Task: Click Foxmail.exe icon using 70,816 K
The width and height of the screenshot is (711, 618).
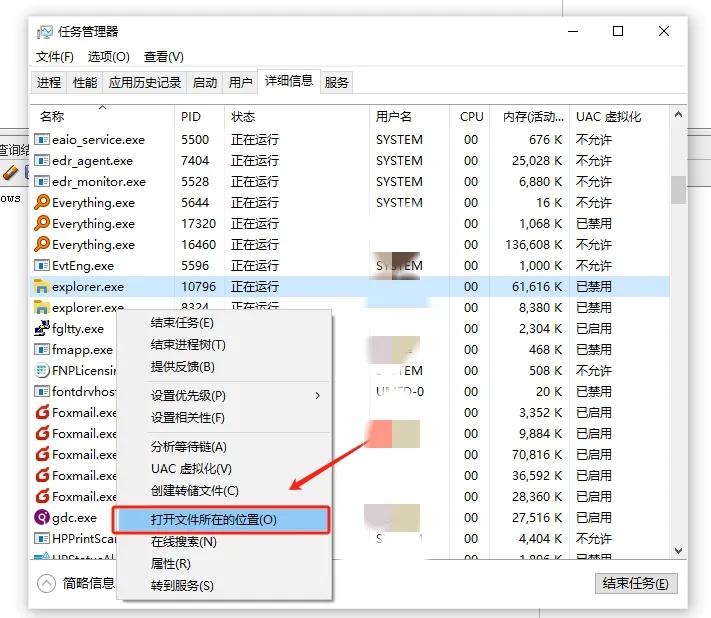Action: [x=42, y=454]
